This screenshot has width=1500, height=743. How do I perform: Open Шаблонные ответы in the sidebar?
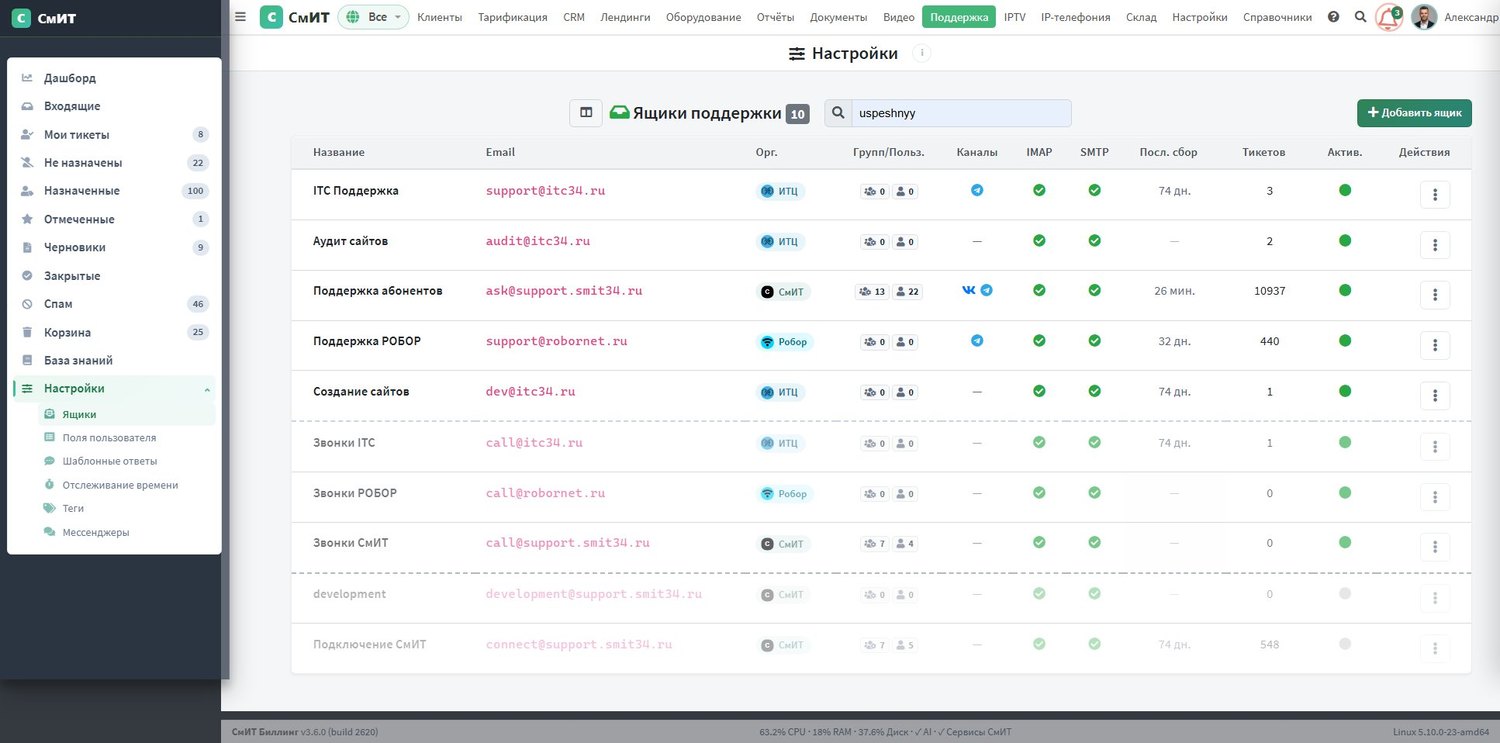click(x=109, y=461)
